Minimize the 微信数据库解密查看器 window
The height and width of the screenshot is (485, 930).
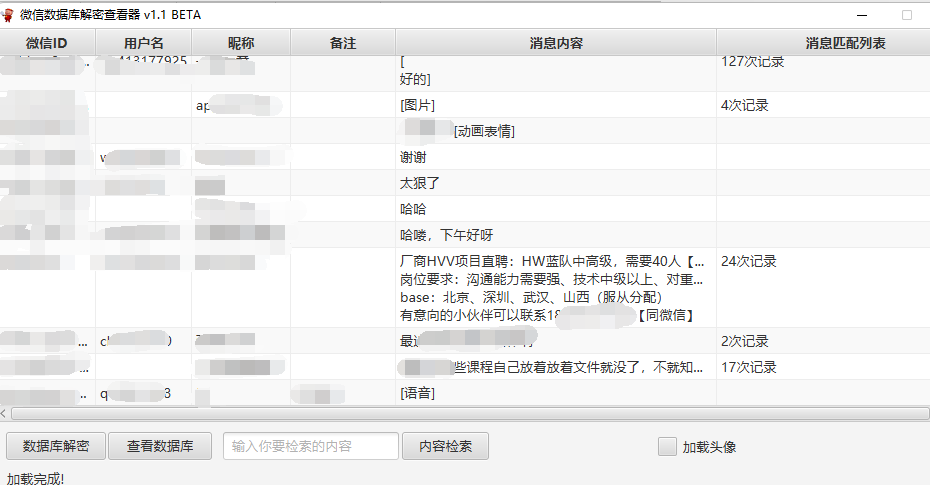coord(862,15)
